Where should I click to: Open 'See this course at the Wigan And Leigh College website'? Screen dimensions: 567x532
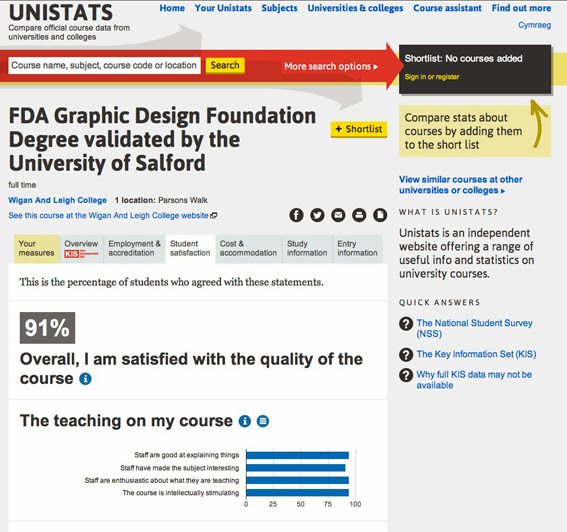point(113,216)
